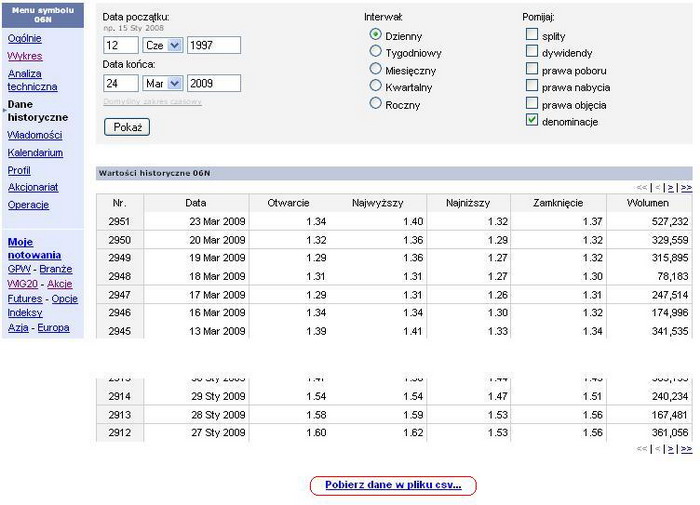Viewport: 700px width, 505px height.
Task: Select the Dzienny interval radio button
Action: click(x=376, y=34)
